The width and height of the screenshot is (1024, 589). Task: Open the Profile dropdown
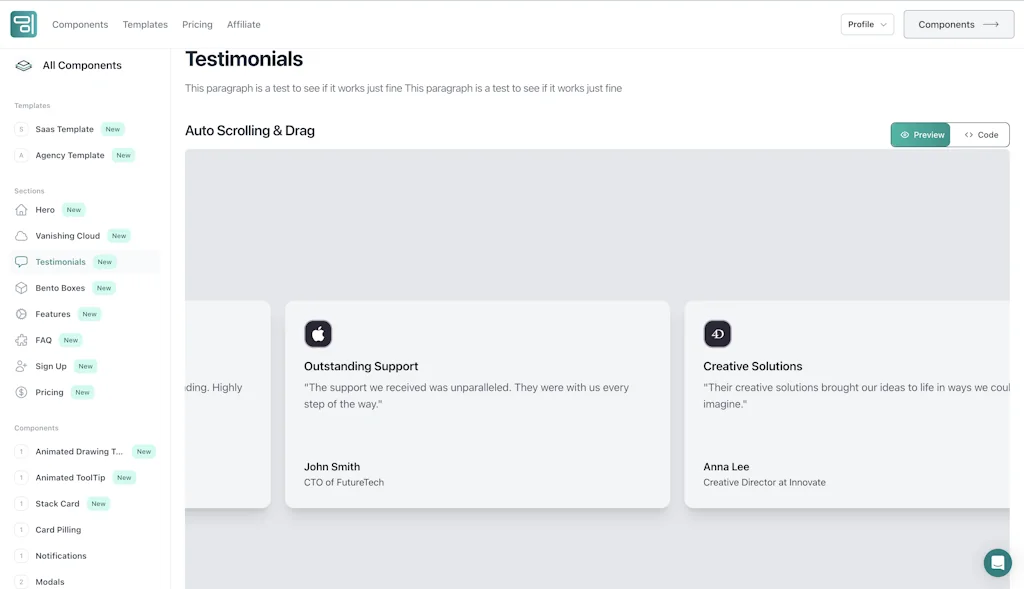tap(867, 24)
